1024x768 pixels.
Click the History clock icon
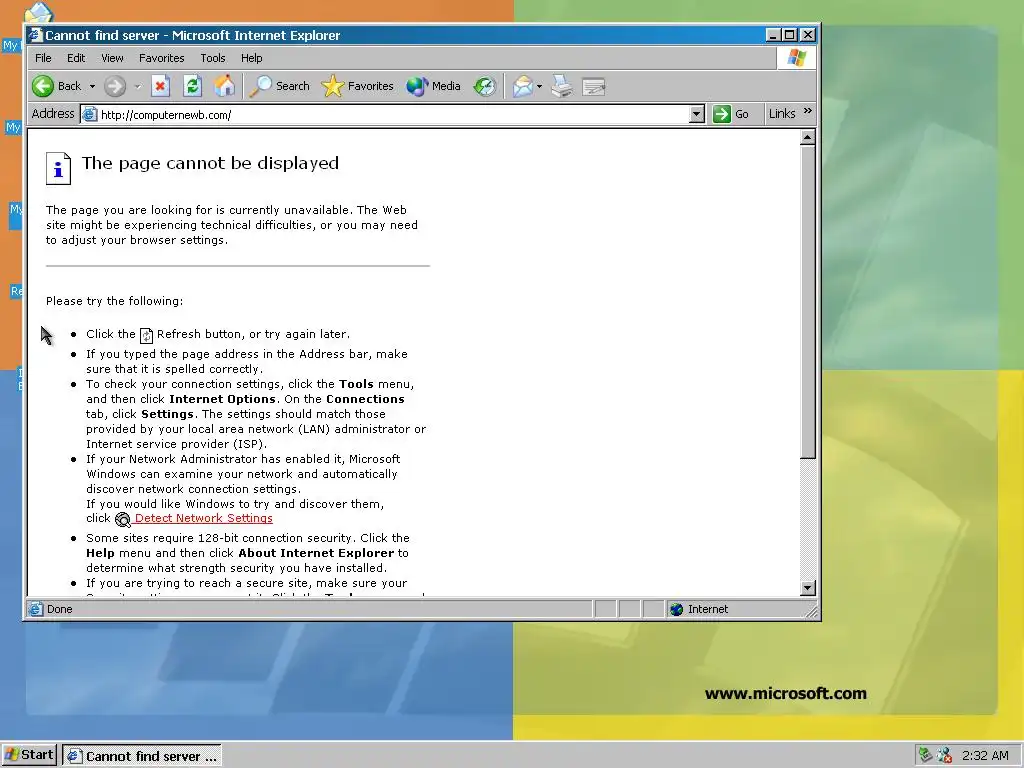pos(485,86)
